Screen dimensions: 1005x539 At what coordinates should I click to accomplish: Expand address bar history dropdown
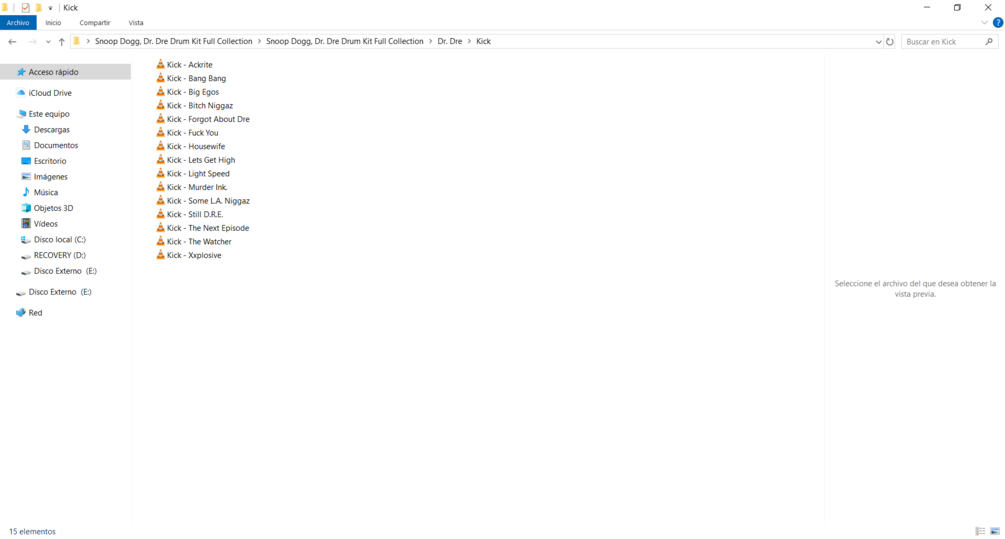(878, 42)
